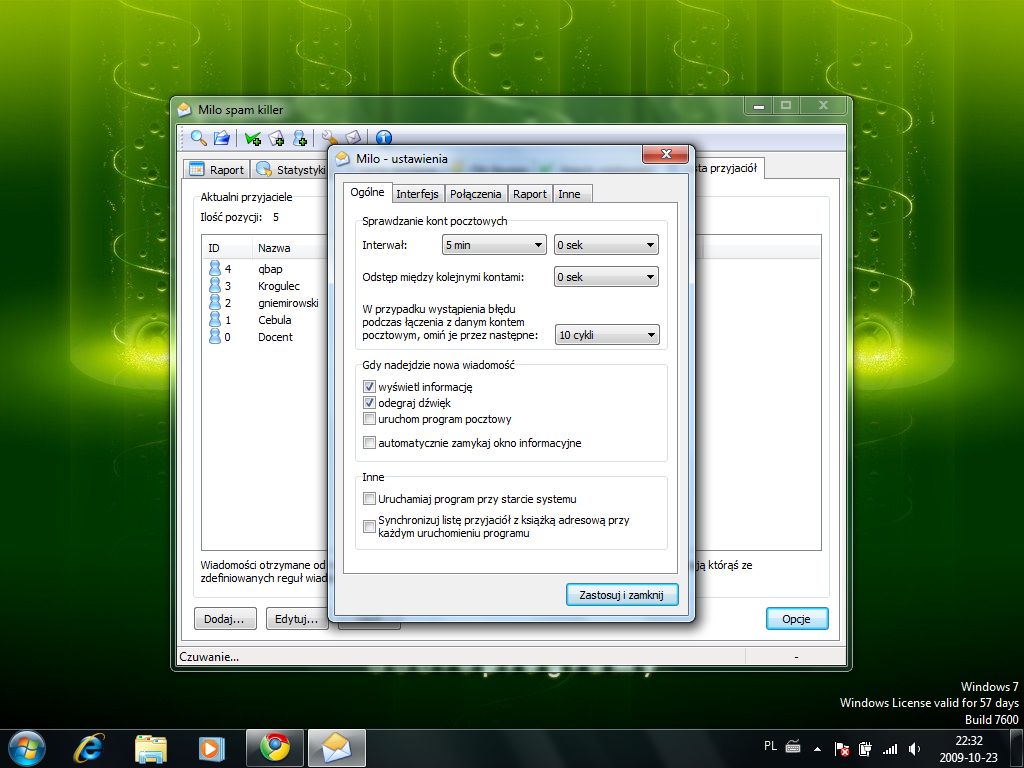
Task: Switch to the Połączenia tab
Action: click(x=475, y=194)
